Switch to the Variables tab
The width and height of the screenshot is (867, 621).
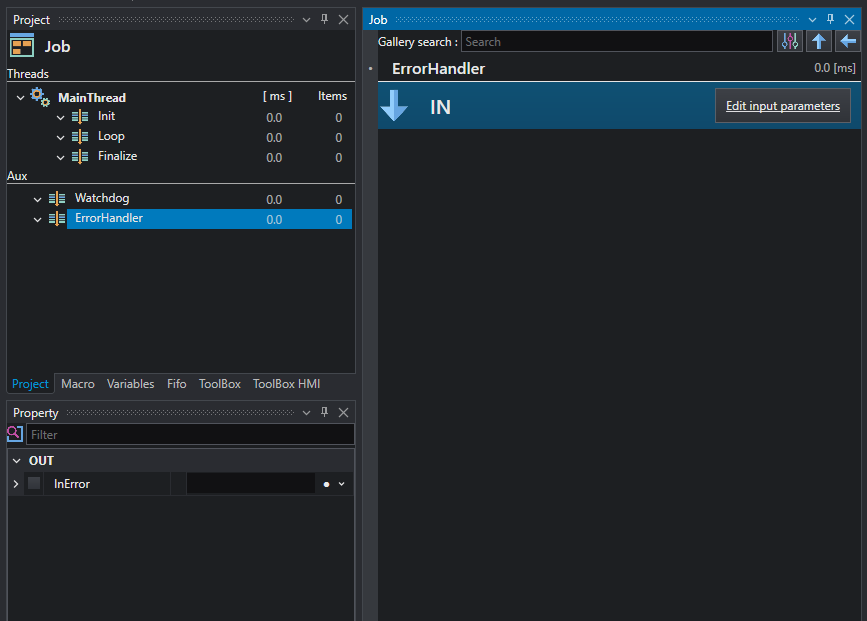(x=130, y=384)
